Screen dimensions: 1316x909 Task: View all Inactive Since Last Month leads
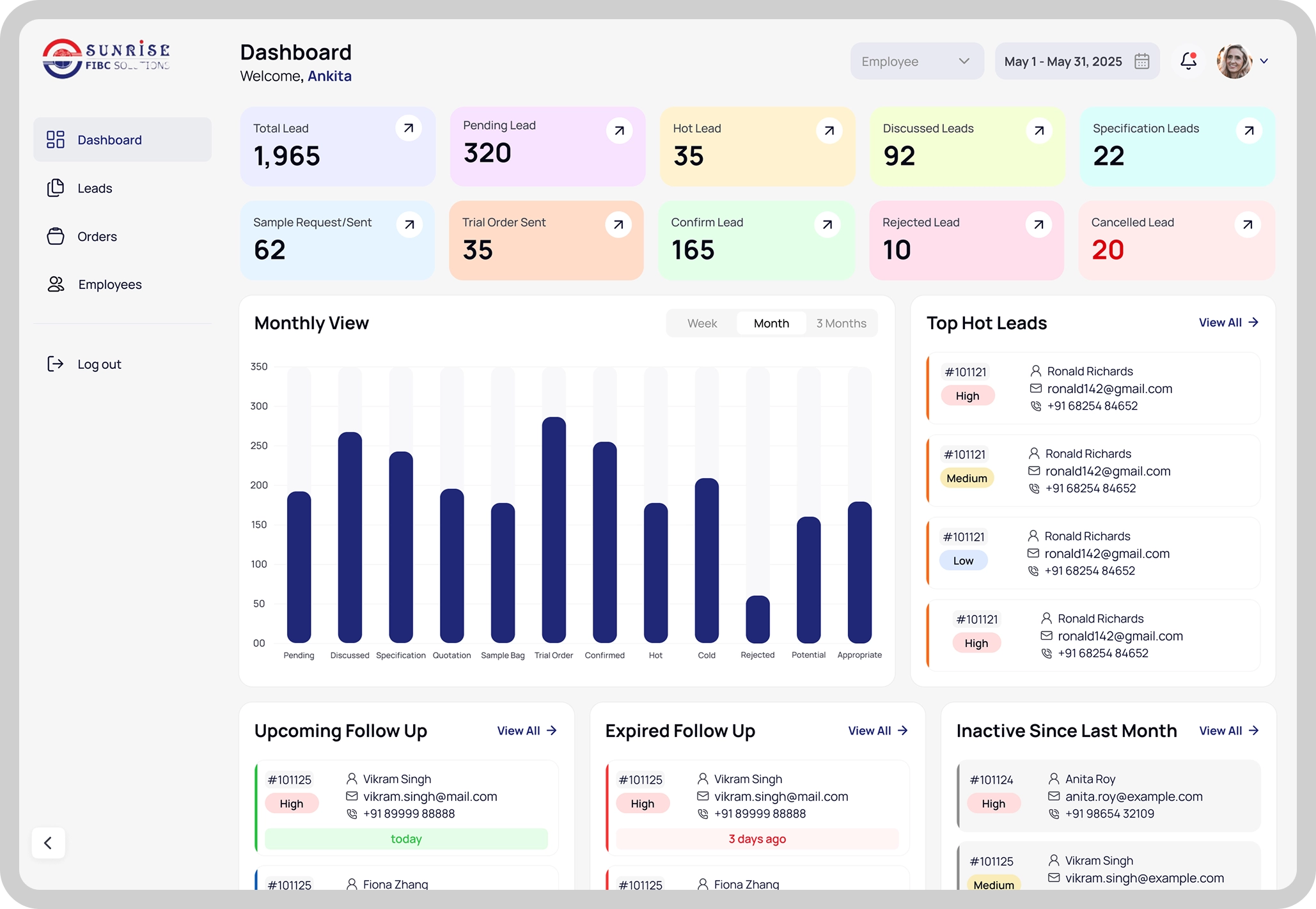(x=1229, y=731)
